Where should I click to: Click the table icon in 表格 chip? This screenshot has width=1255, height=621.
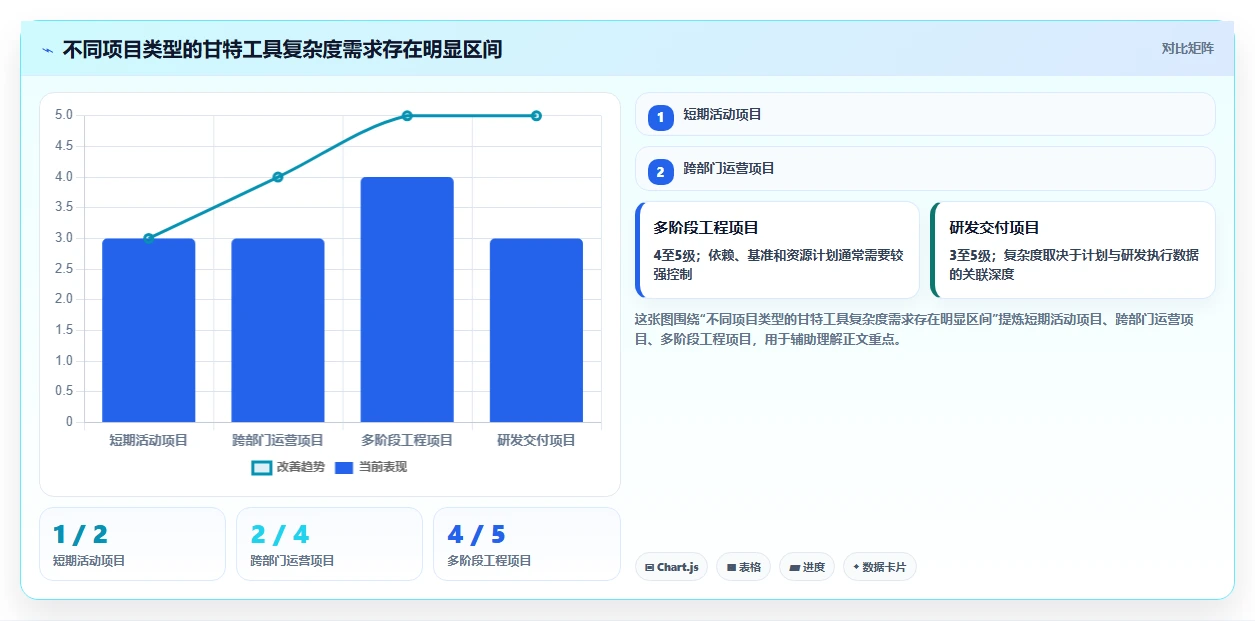tap(731, 567)
